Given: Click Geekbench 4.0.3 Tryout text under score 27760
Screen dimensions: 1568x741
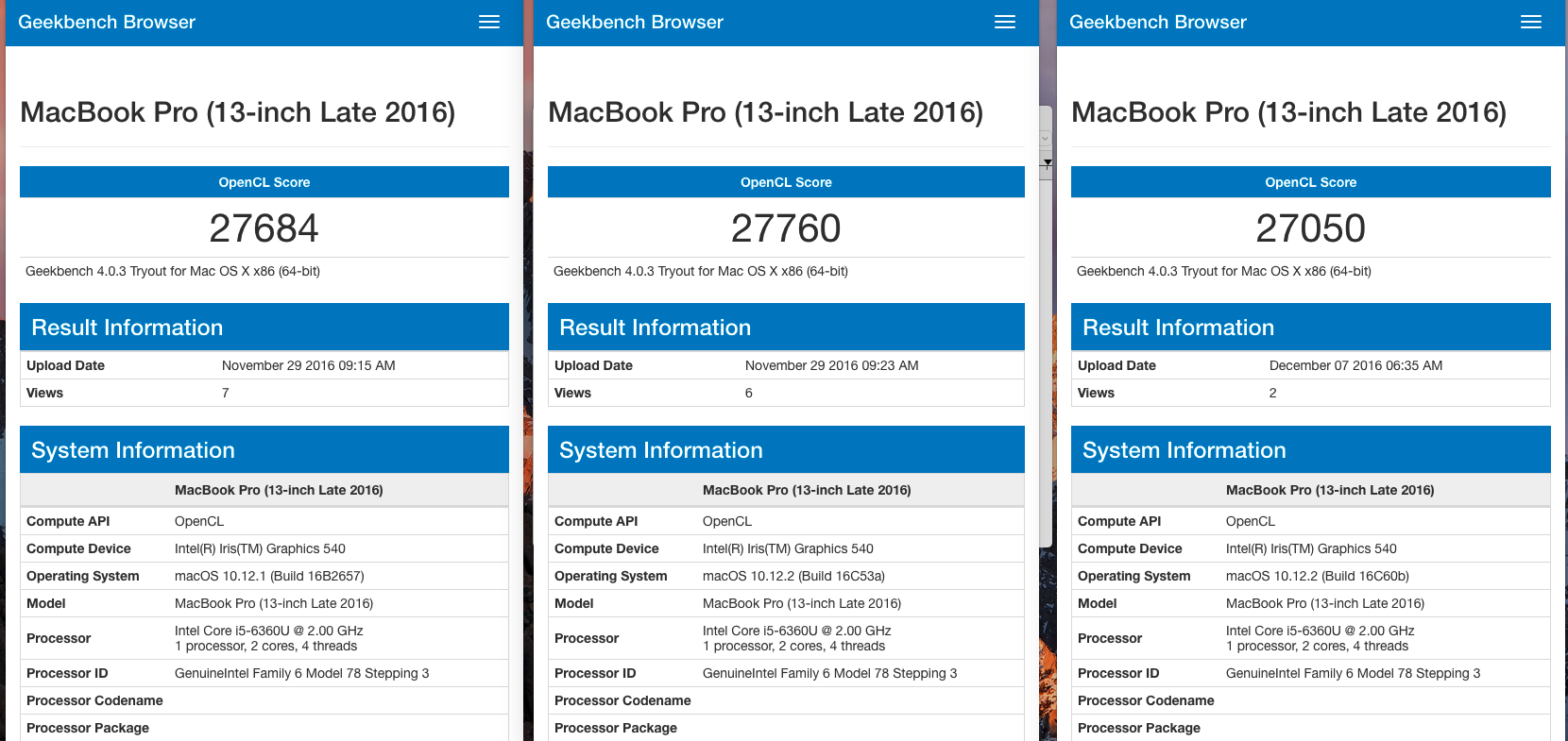Looking at the screenshot, I should tap(701, 271).
